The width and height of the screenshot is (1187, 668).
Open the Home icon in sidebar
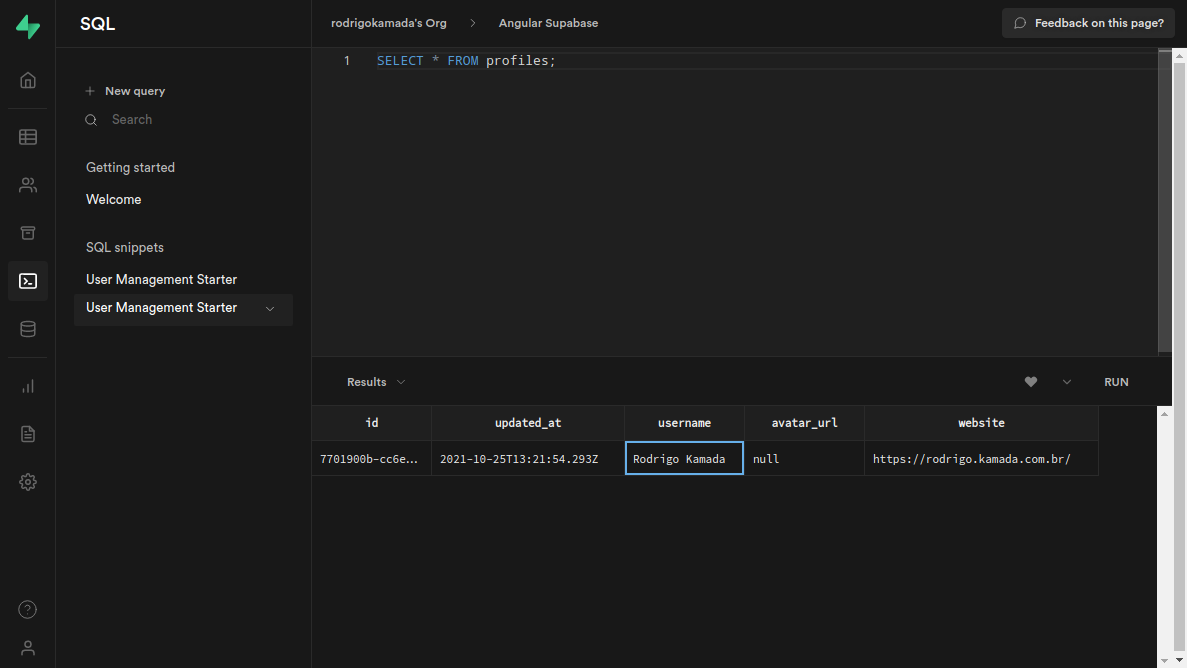(x=28, y=80)
